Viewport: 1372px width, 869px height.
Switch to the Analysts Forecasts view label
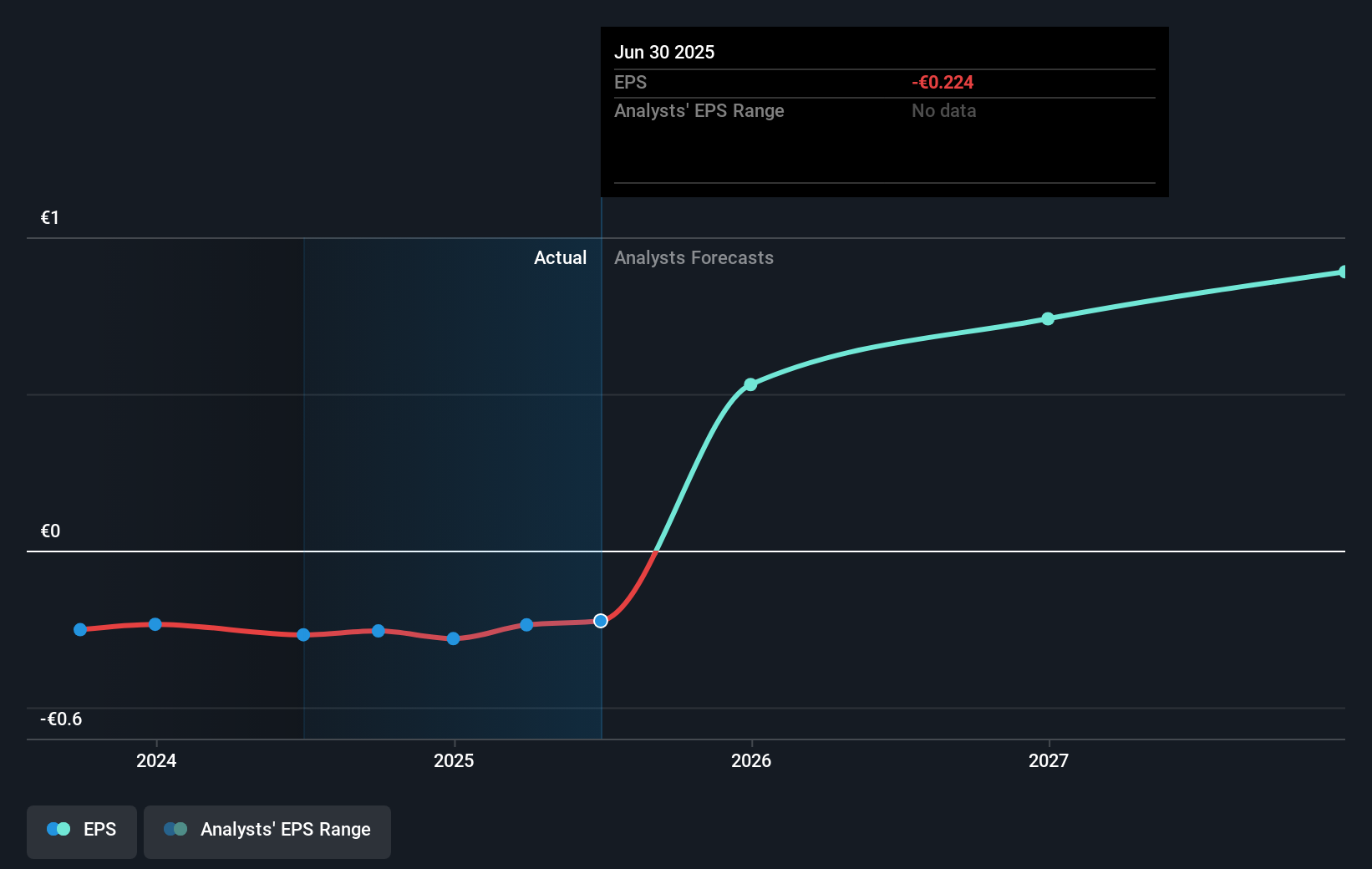[x=694, y=258]
